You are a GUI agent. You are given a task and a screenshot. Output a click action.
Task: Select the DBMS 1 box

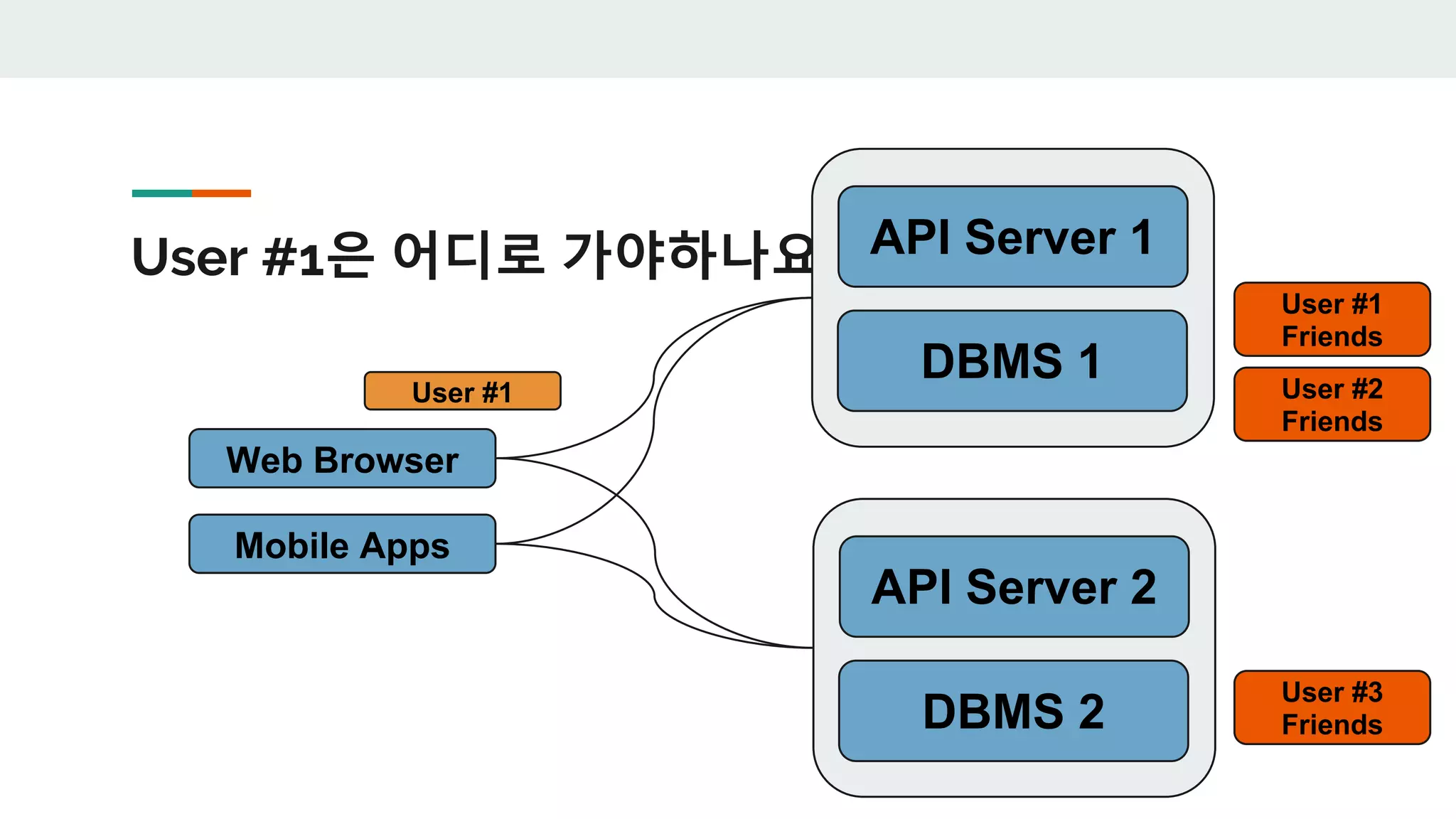[x=1012, y=360]
